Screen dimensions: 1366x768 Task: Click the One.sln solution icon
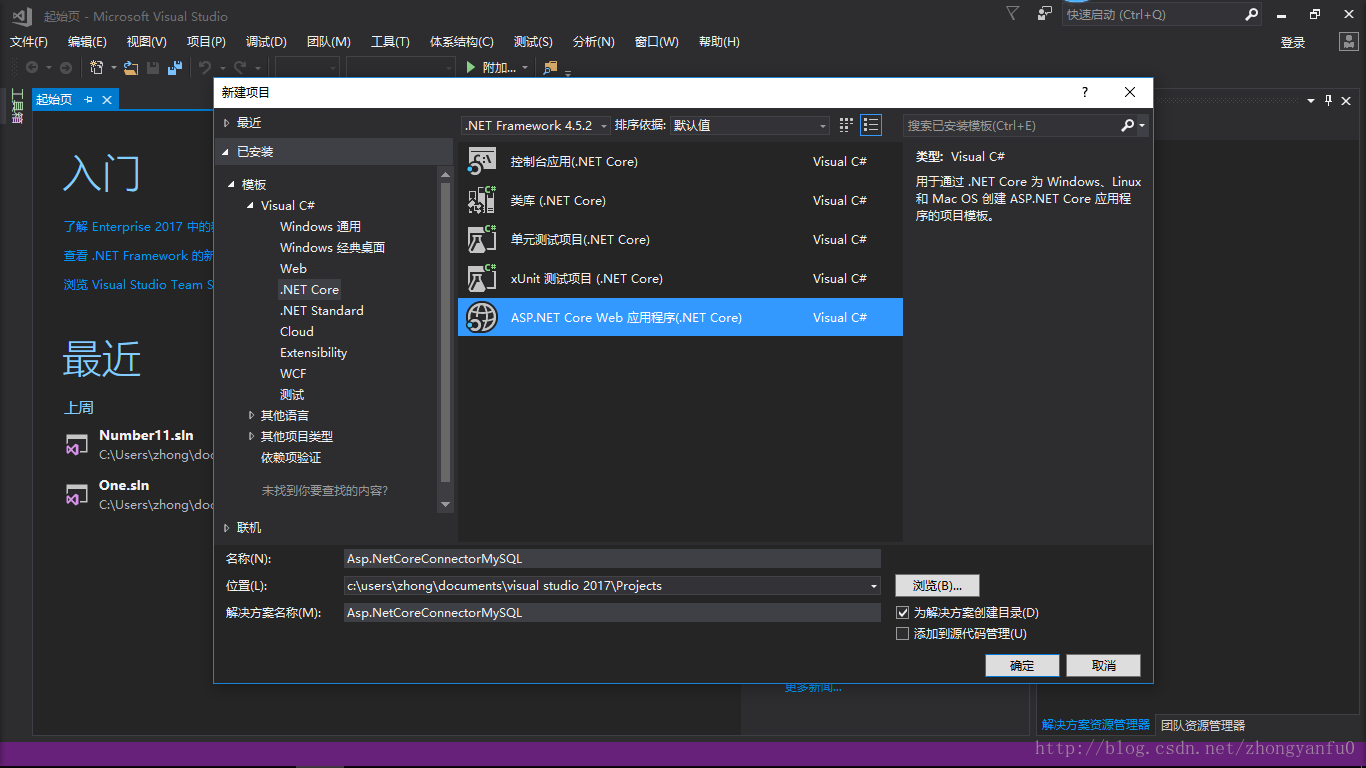[x=77, y=495]
